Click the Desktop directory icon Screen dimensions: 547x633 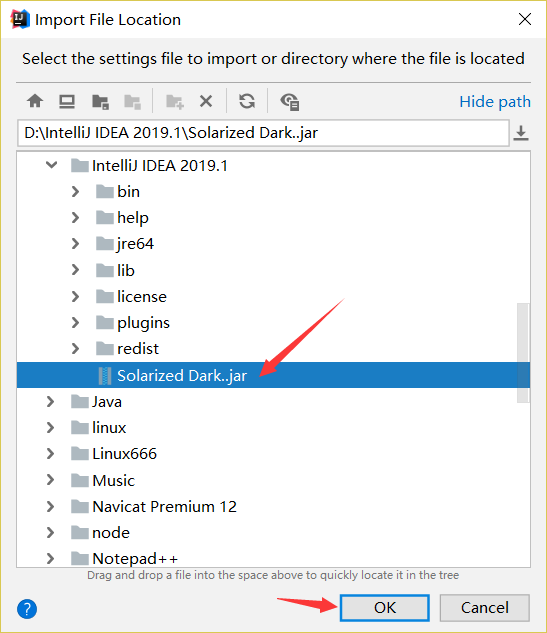click(x=67, y=101)
